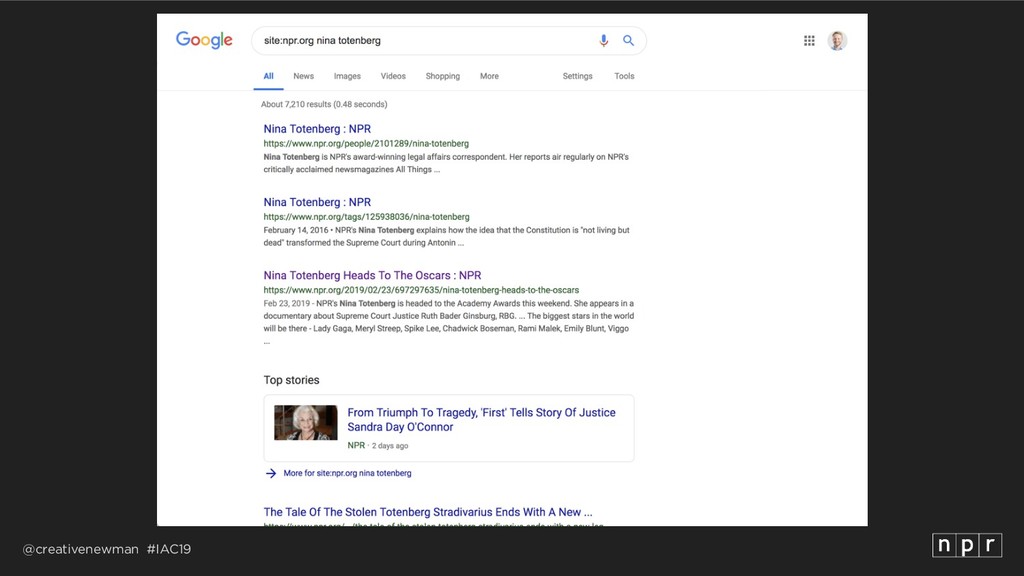Click the blue search magnifier icon
The height and width of the screenshot is (576, 1024).
tap(628, 40)
